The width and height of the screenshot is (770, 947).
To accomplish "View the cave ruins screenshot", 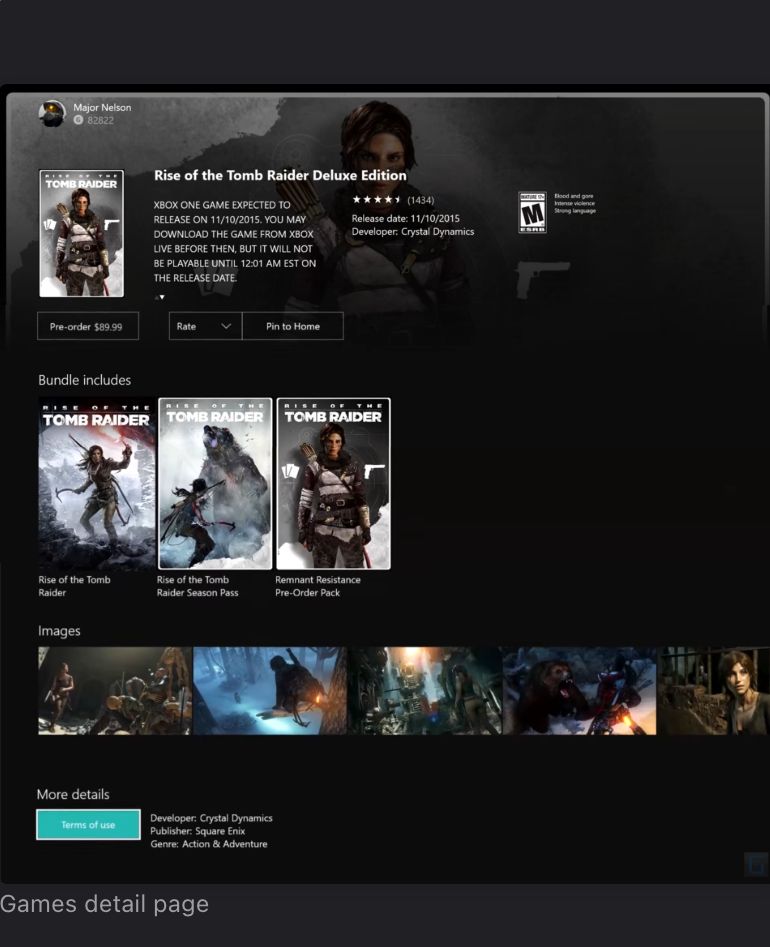I will pyautogui.click(x=425, y=690).
